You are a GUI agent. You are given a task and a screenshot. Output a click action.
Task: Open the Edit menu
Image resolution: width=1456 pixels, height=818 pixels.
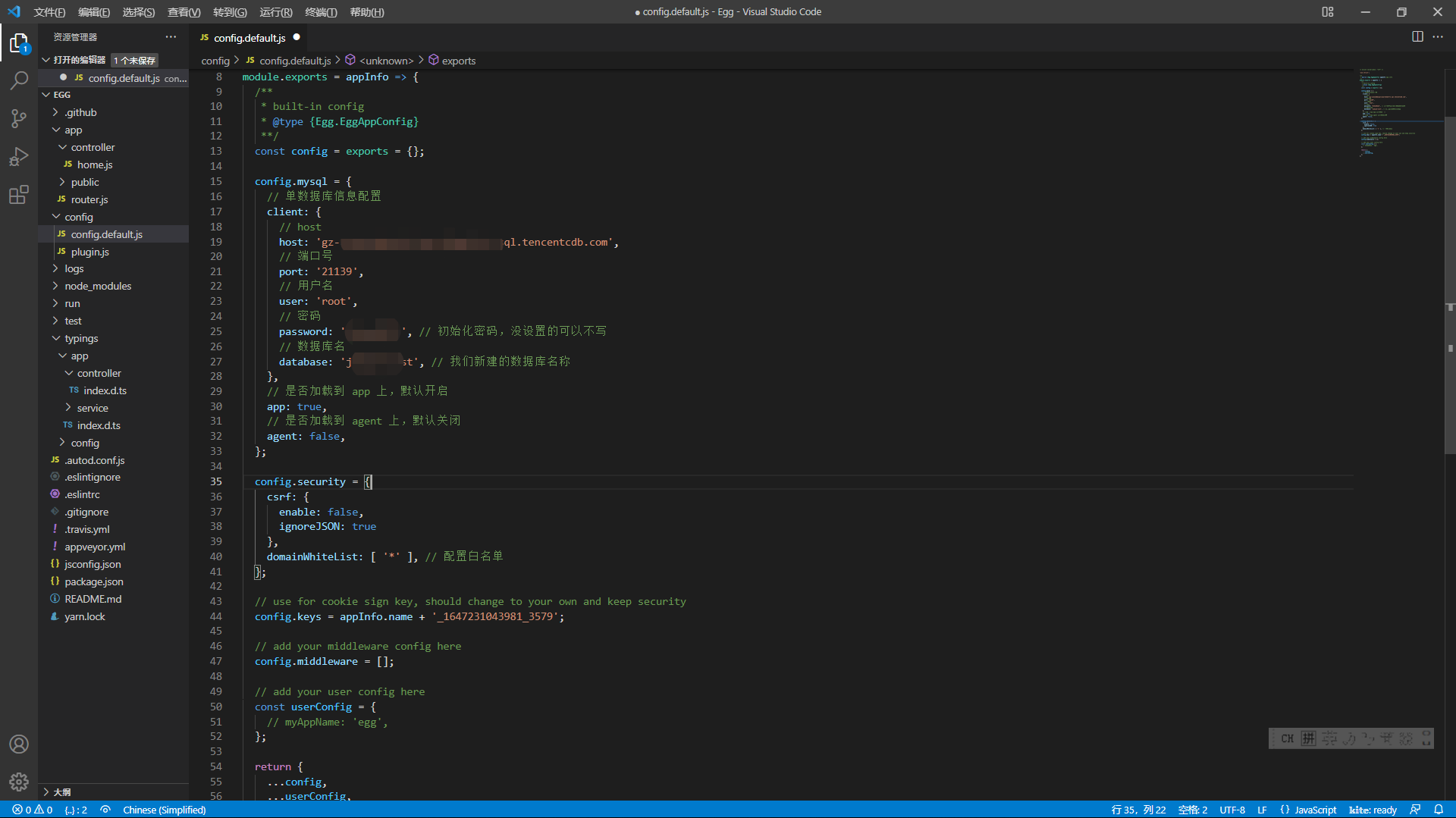(x=94, y=12)
